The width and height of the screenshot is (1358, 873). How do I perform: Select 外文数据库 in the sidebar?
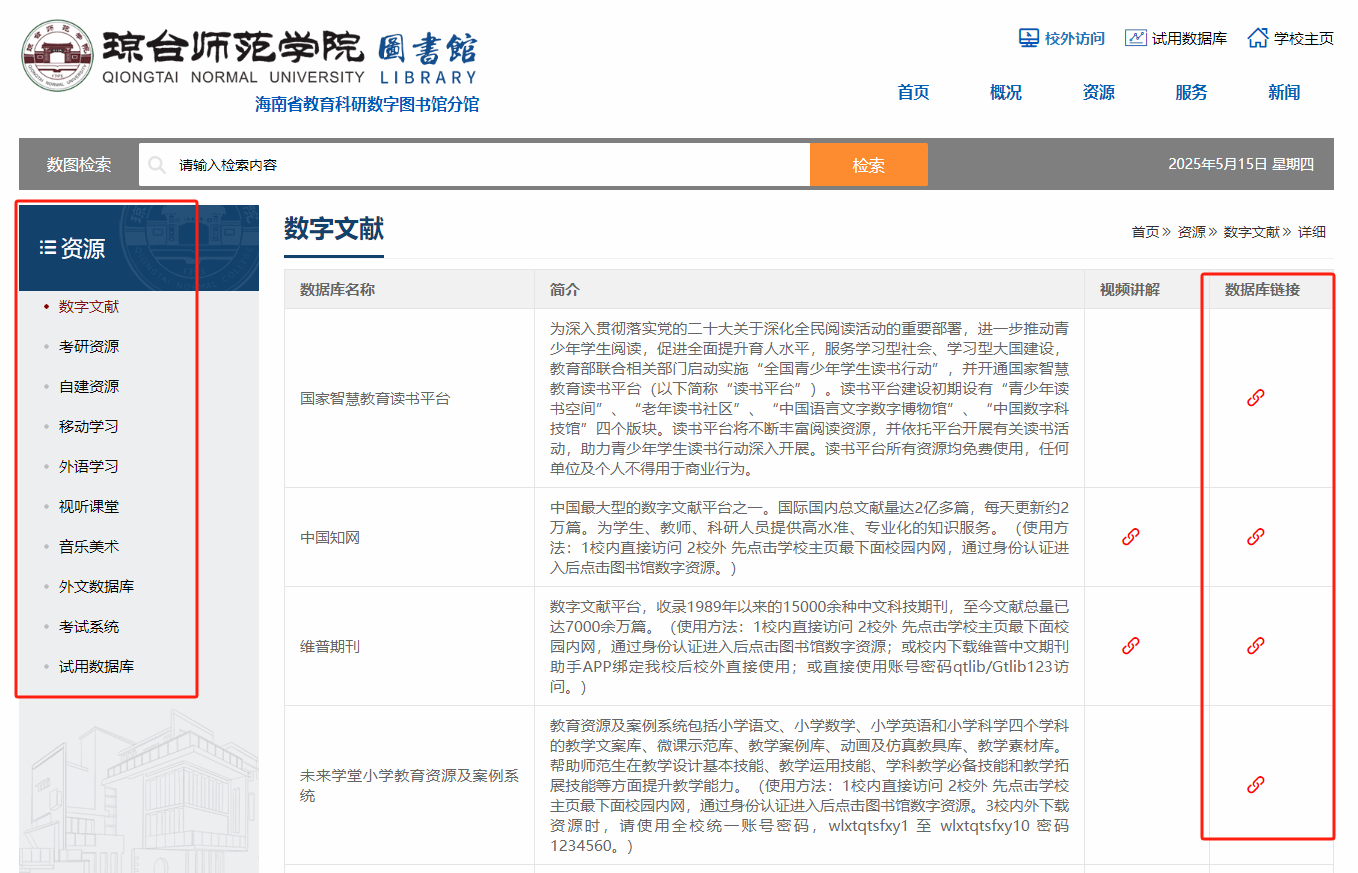[96, 587]
